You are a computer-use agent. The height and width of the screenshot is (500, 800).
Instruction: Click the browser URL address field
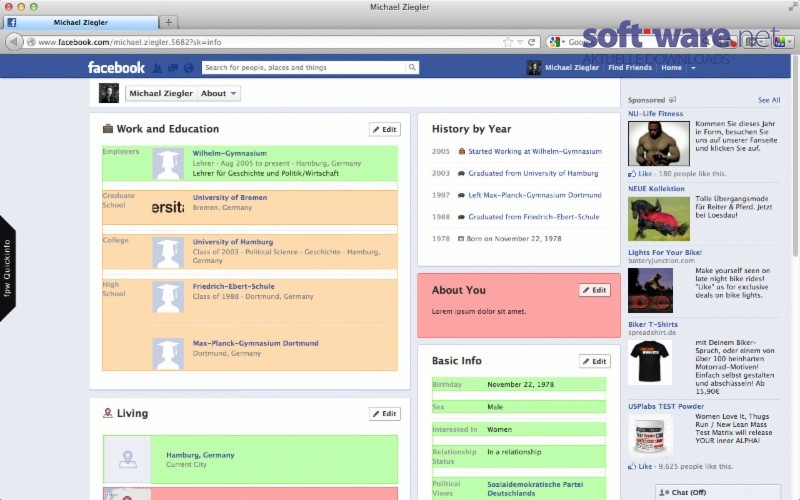265,42
